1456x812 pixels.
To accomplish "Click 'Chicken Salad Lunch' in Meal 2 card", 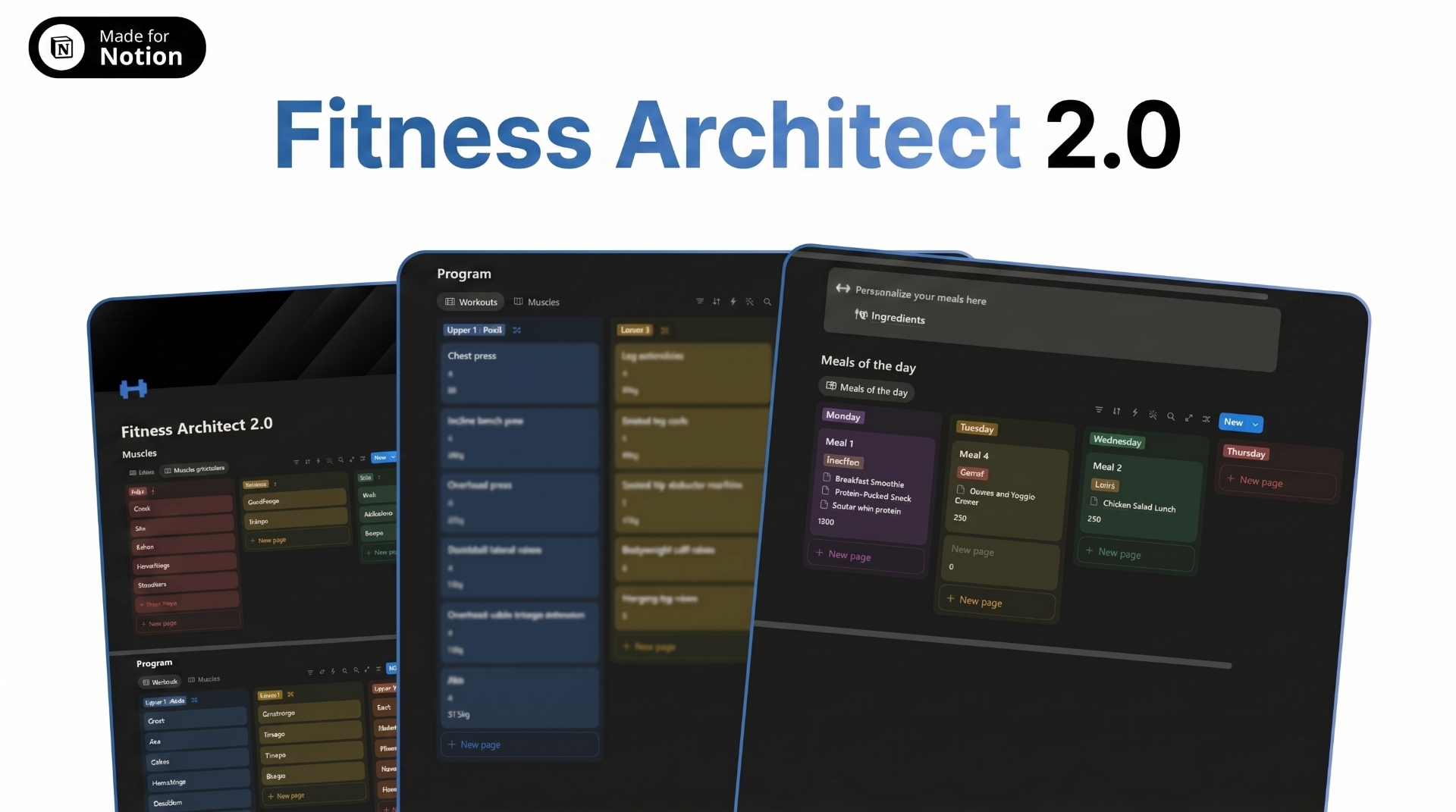I will 1139,506.
